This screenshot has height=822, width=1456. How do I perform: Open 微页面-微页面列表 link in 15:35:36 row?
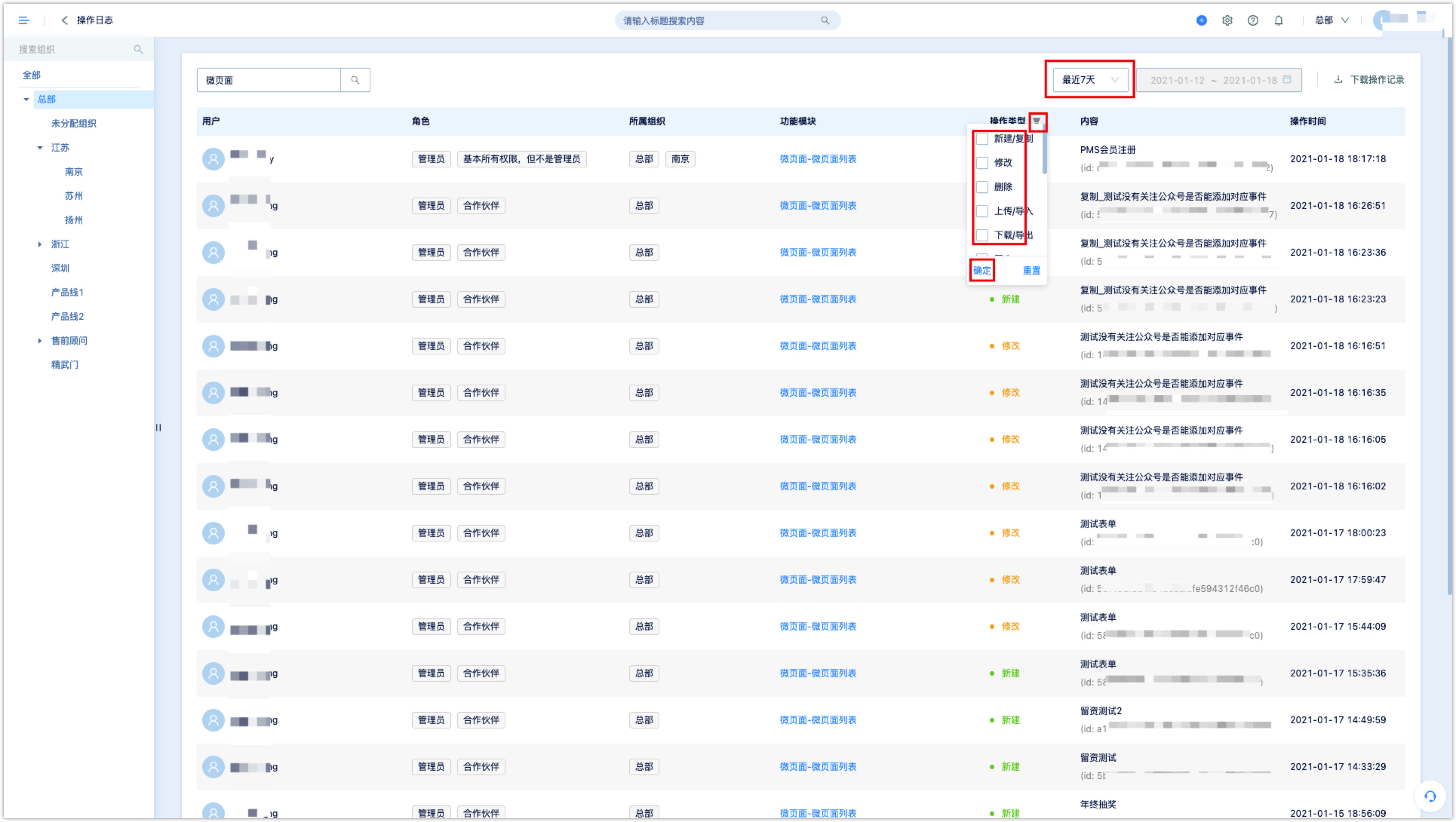tap(817, 673)
